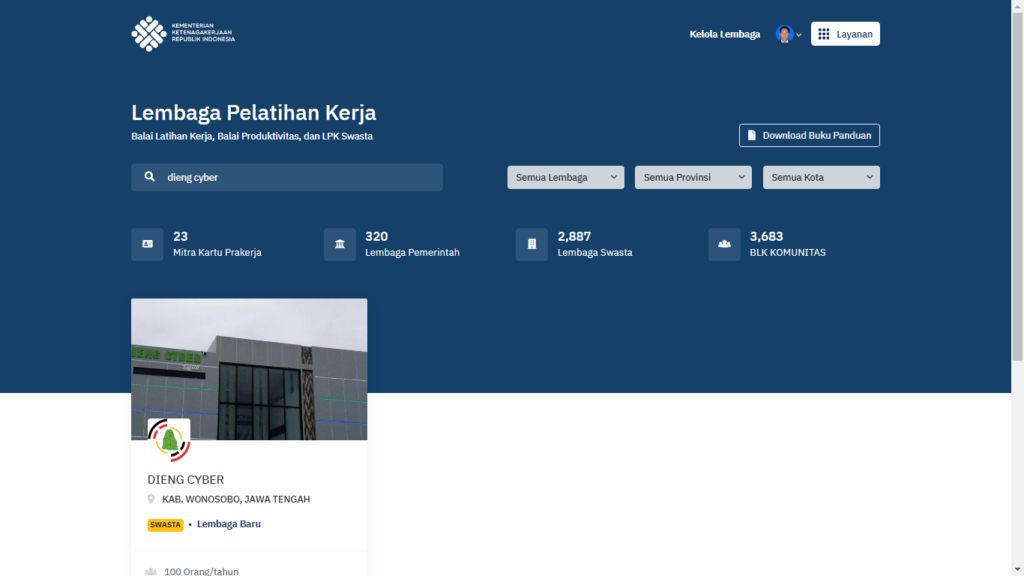Click the Lembaga Pemerintah building icon

point(340,244)
